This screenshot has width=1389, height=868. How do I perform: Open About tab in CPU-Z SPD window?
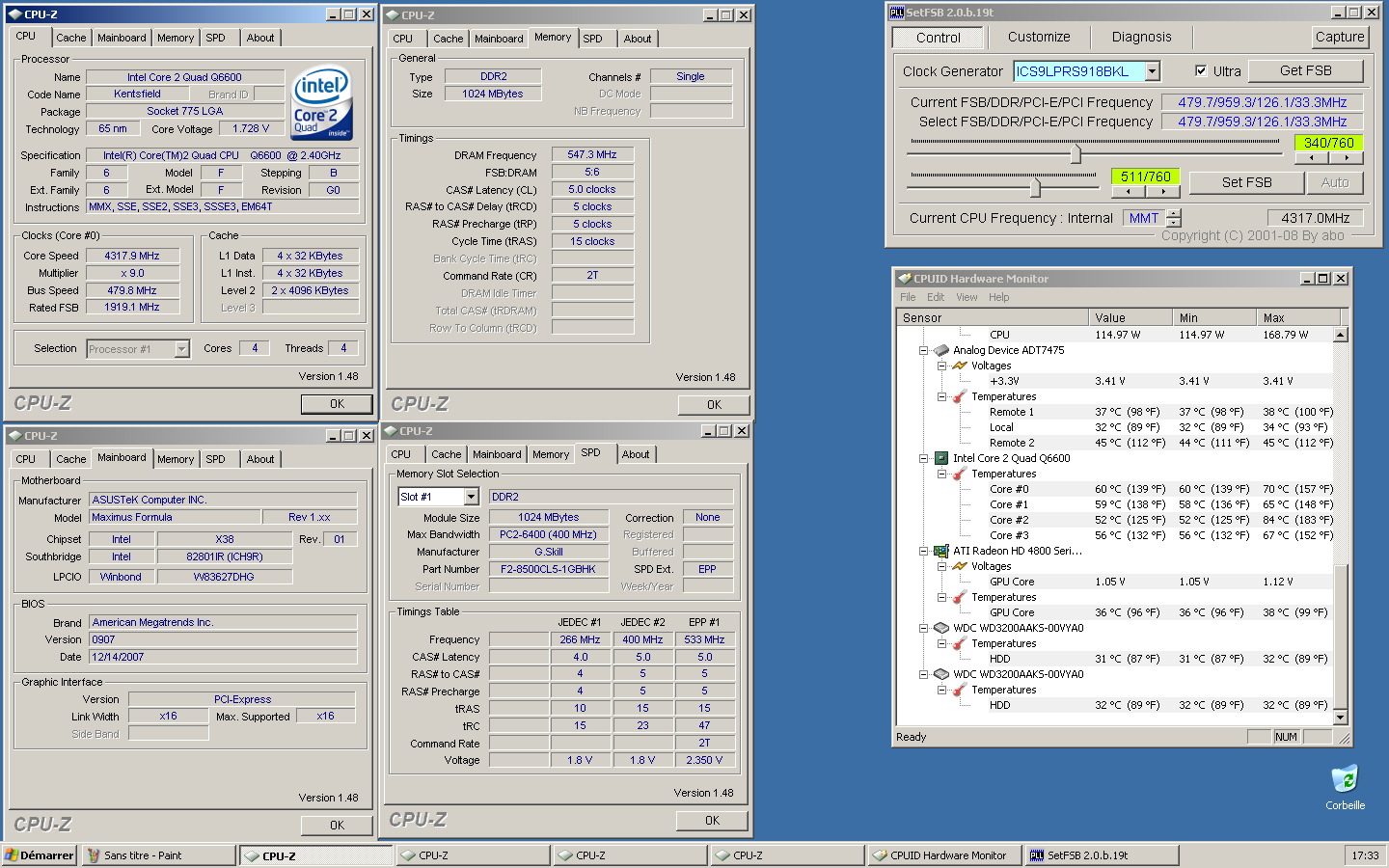(636, 454)
